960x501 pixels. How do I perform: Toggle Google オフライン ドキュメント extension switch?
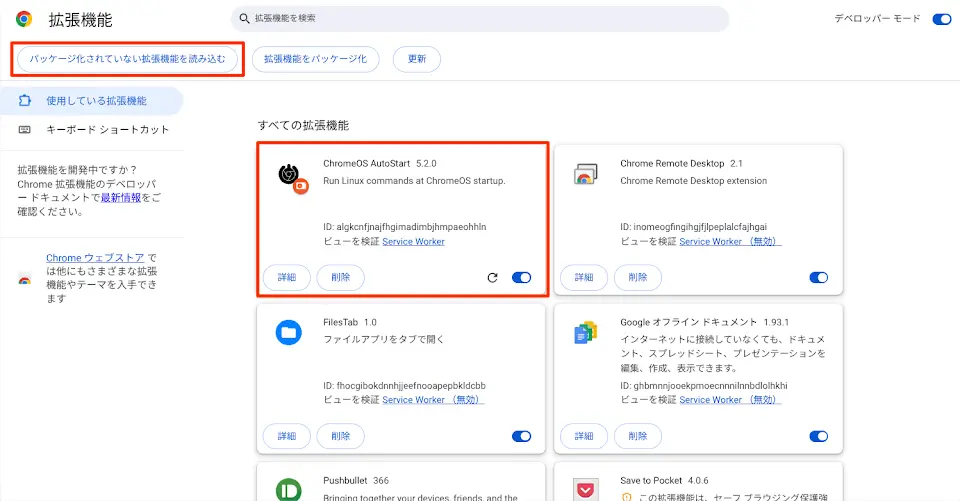coord(819,436)
